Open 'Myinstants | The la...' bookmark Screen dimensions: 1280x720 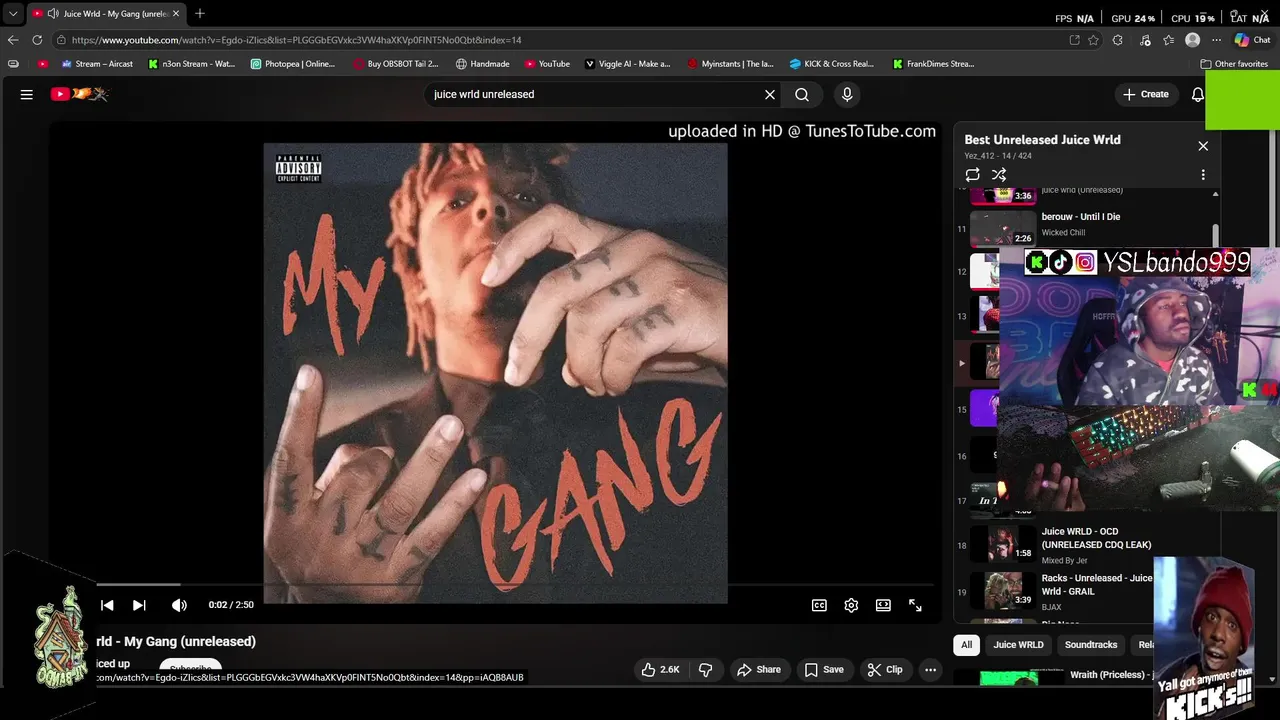730,64
